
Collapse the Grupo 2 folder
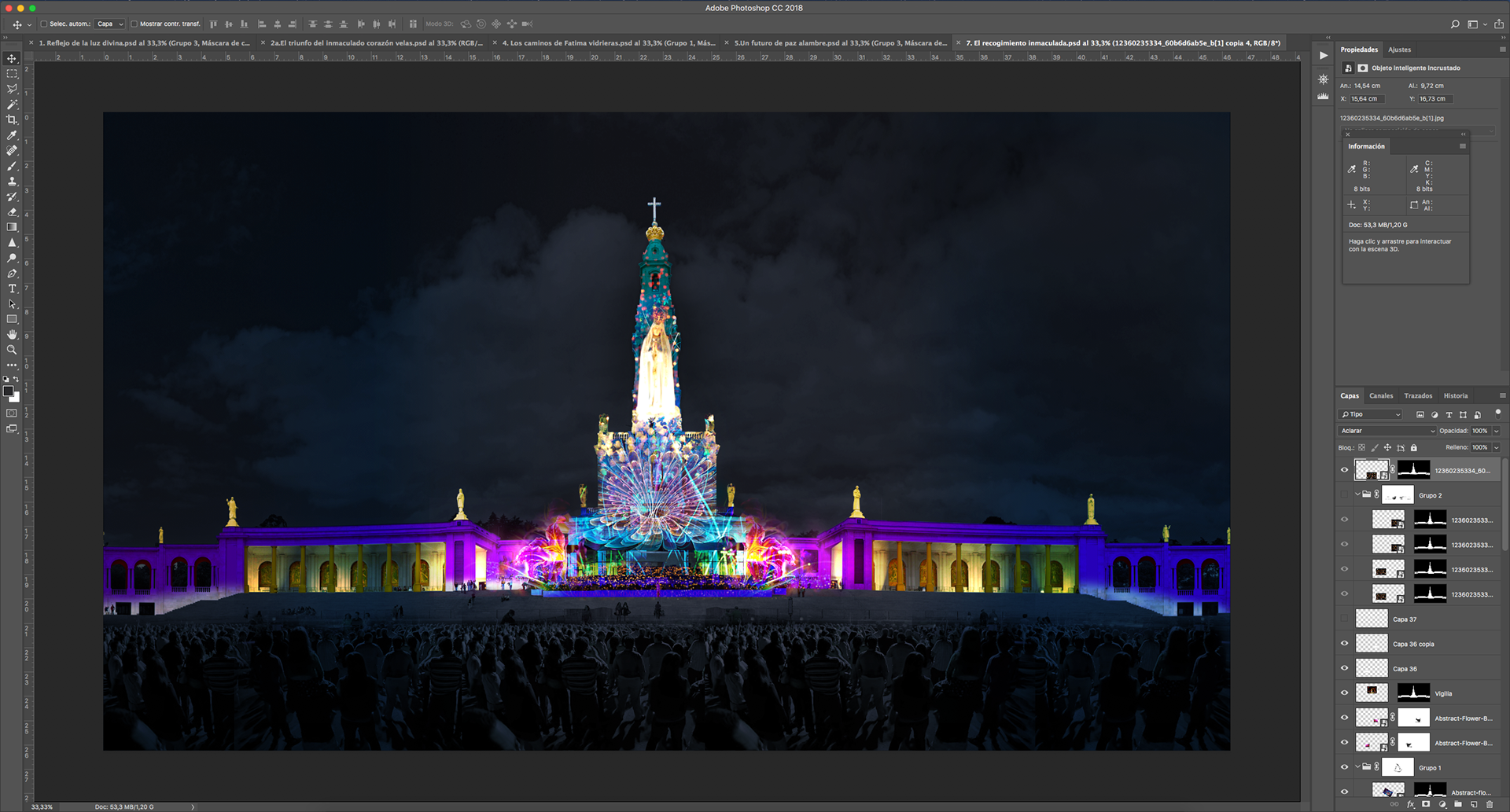coord(1357,494)
